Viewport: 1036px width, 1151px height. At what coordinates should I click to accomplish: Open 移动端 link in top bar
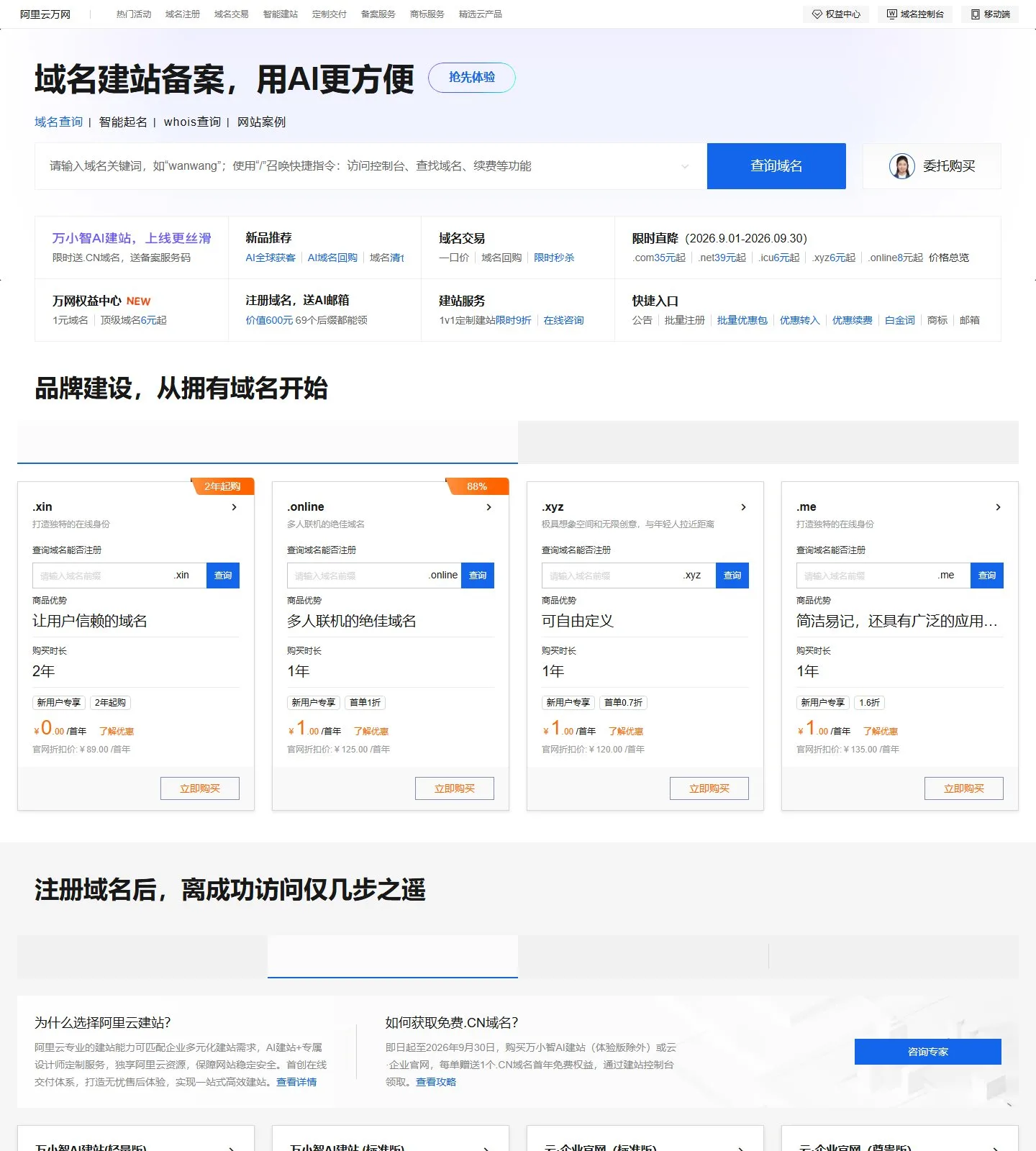(x=990, y=14)
